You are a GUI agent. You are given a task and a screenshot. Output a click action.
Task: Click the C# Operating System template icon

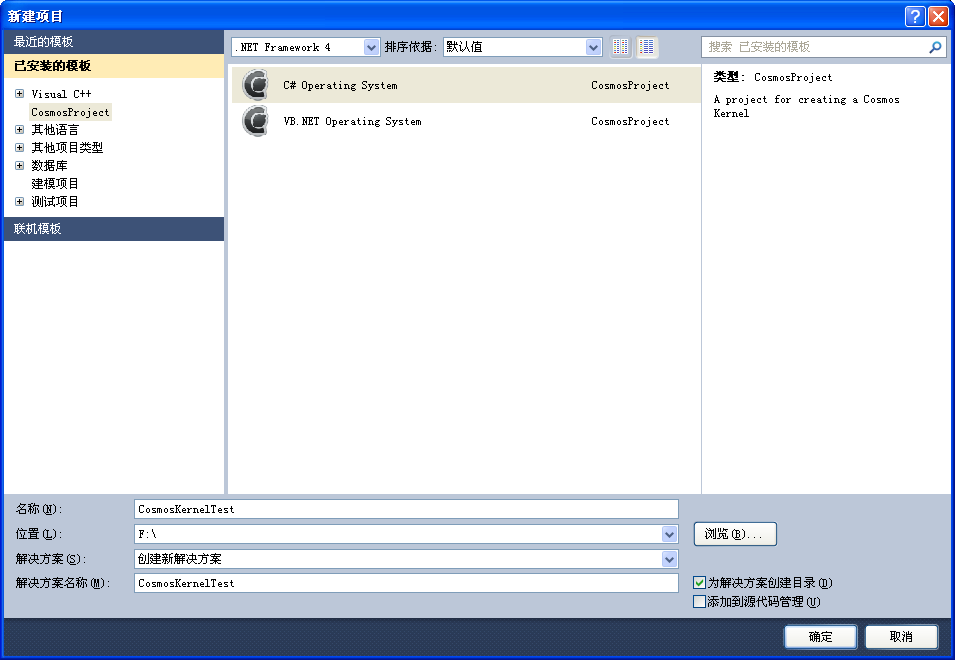256,85
